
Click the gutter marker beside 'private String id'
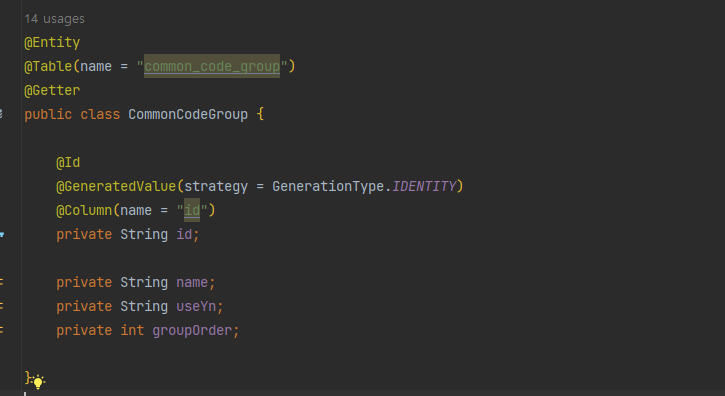click(x=2, y=235)
